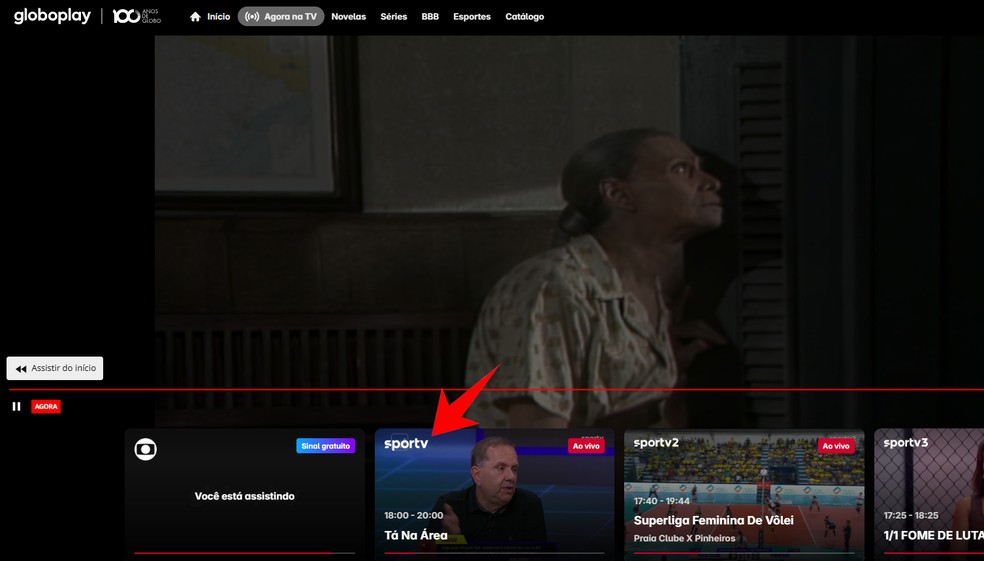Image resolution: width=984 pixels, height=561 pixels.
Task: Click the red playback progress bar
Action: [x=496, y=390]
